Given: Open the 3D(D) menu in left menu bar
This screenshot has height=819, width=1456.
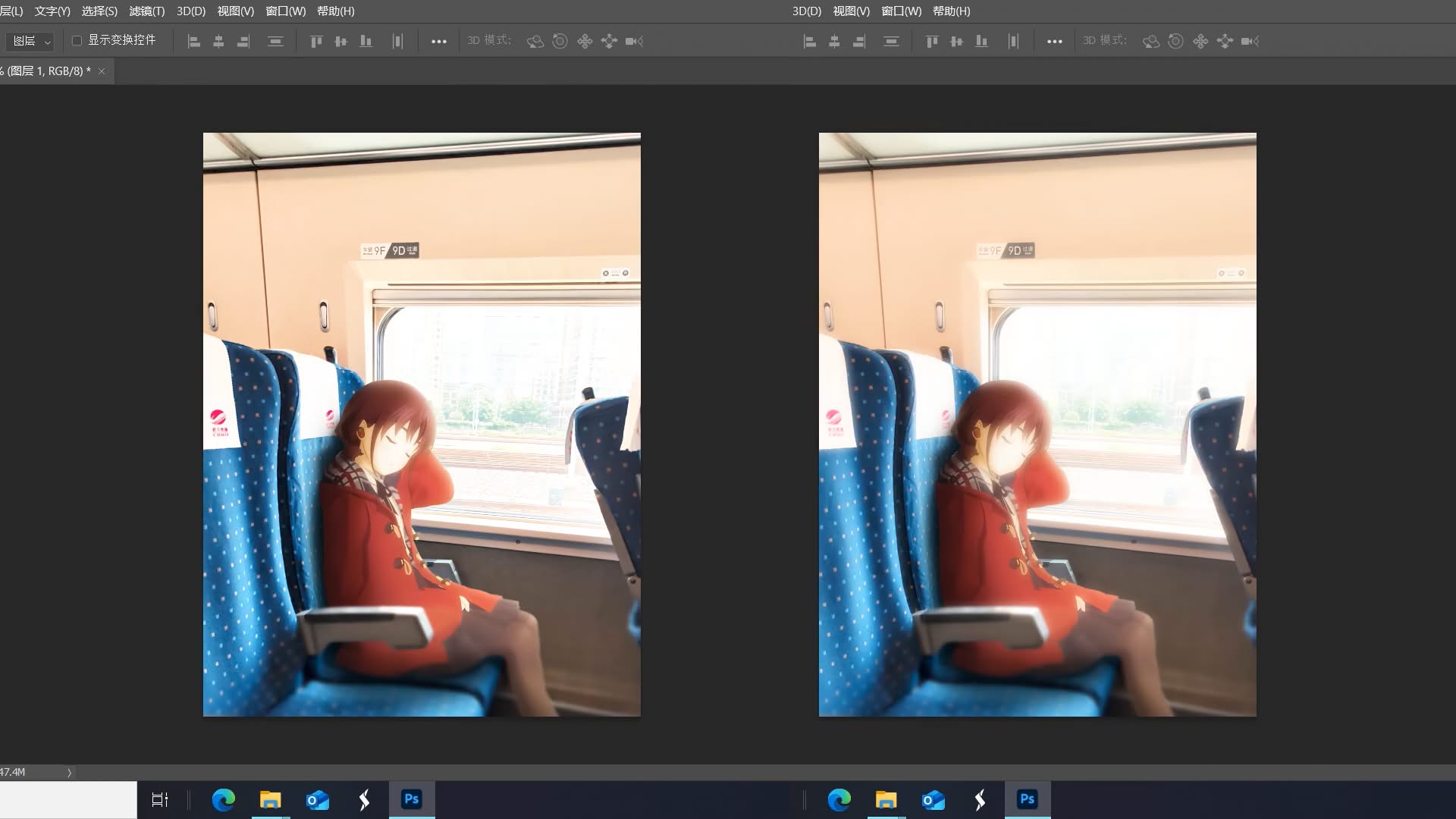Looking at the screenshot, I should 191,11.
